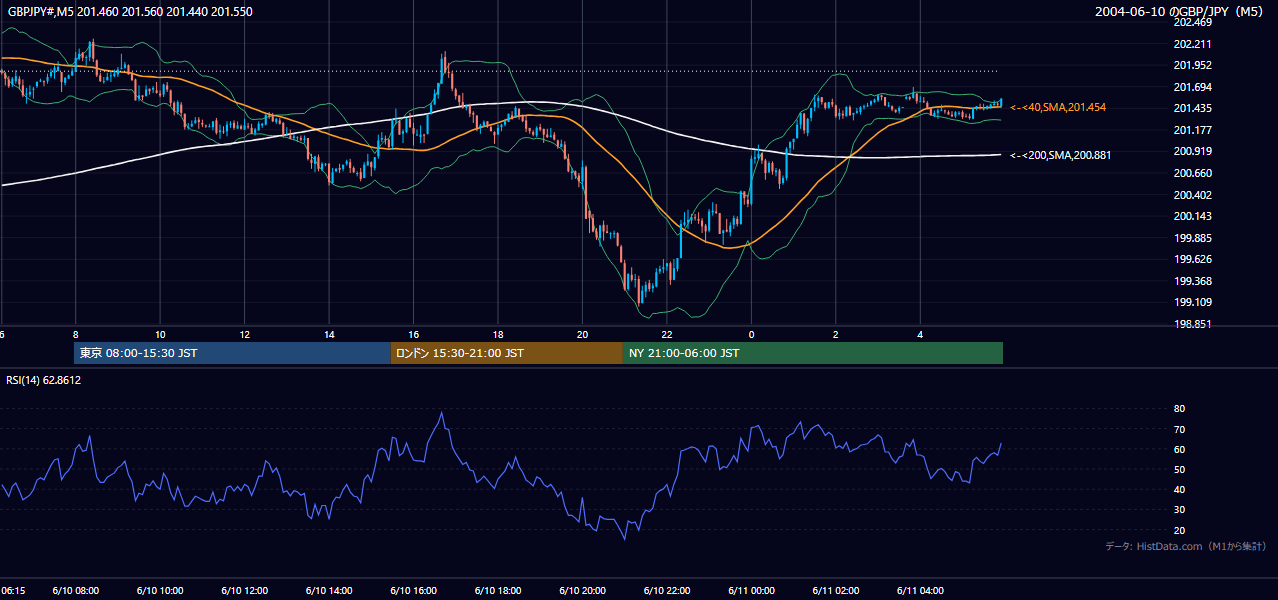
Task: Click RSI scale value 70
Action: tap(1179, 429)
